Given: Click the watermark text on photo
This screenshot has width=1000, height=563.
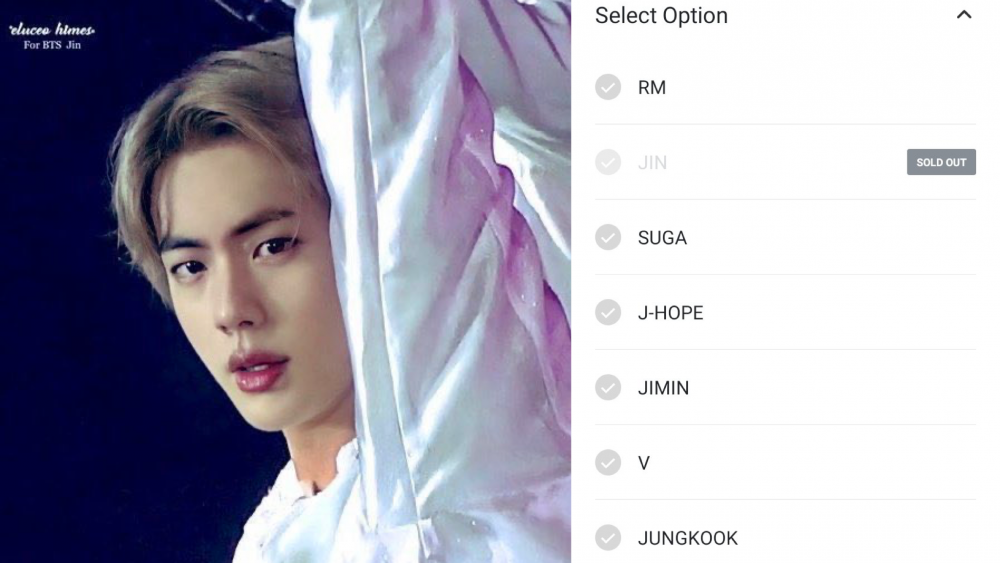Looking at the screenshot, I should tap(52, 29).
